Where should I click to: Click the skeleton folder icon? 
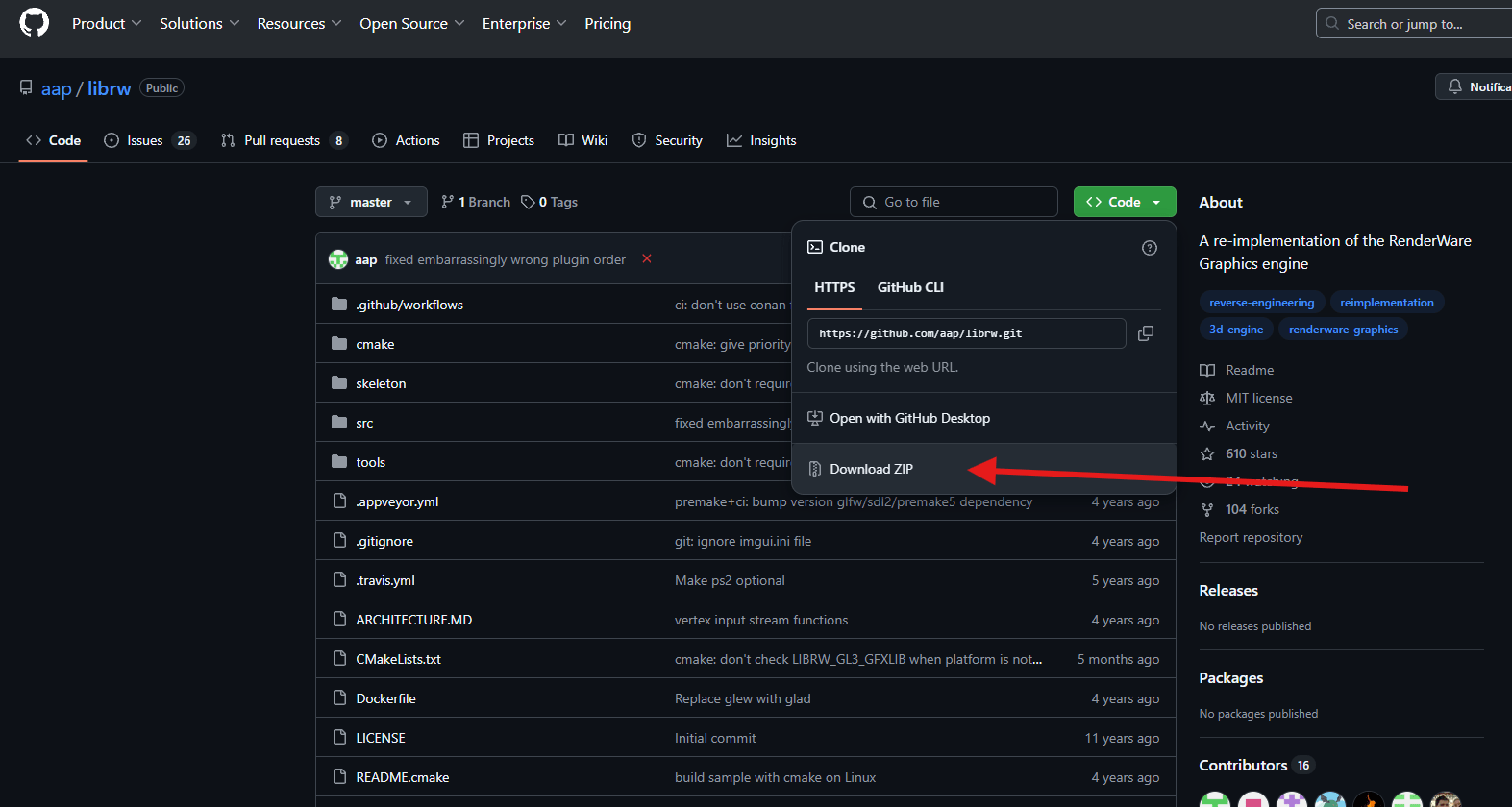click(x=339, y=382)
